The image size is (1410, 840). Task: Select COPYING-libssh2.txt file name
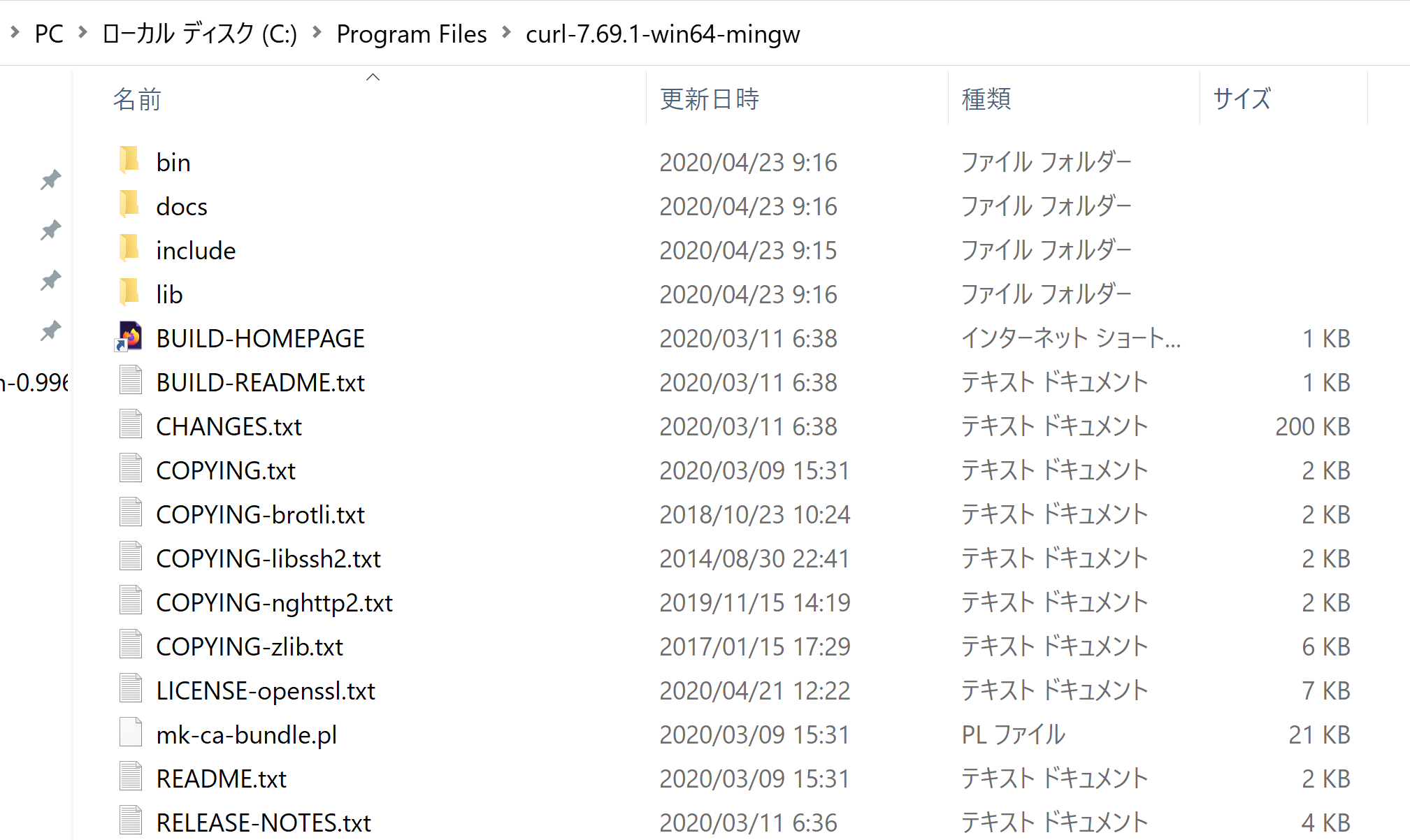[x=268, y=558]
